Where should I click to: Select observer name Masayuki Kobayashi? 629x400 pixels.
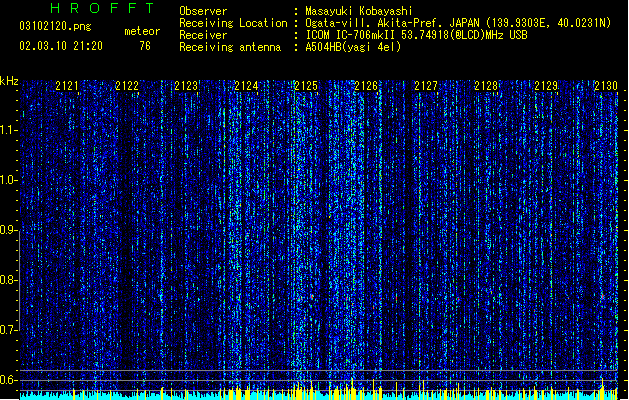[359, 11]
